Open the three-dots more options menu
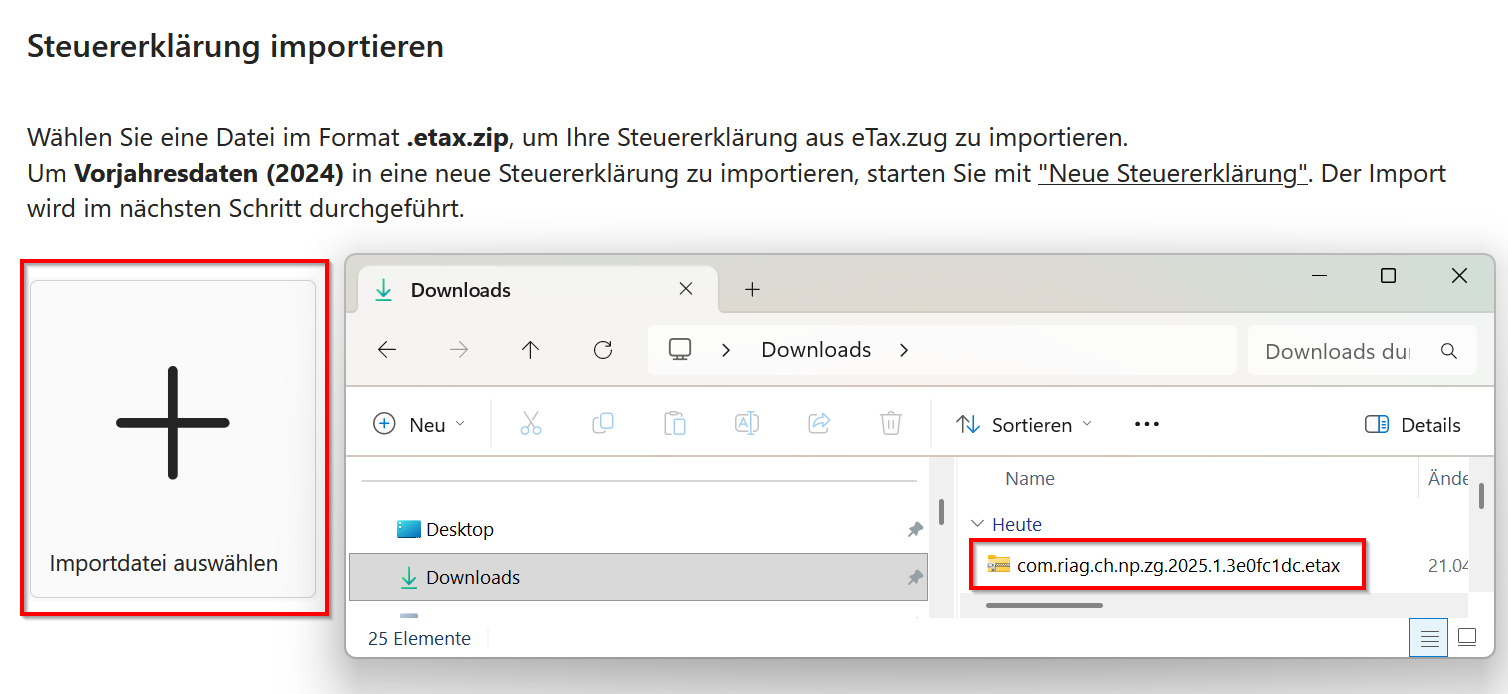Screen dimensions: 1508x694 click(1147, 424)
